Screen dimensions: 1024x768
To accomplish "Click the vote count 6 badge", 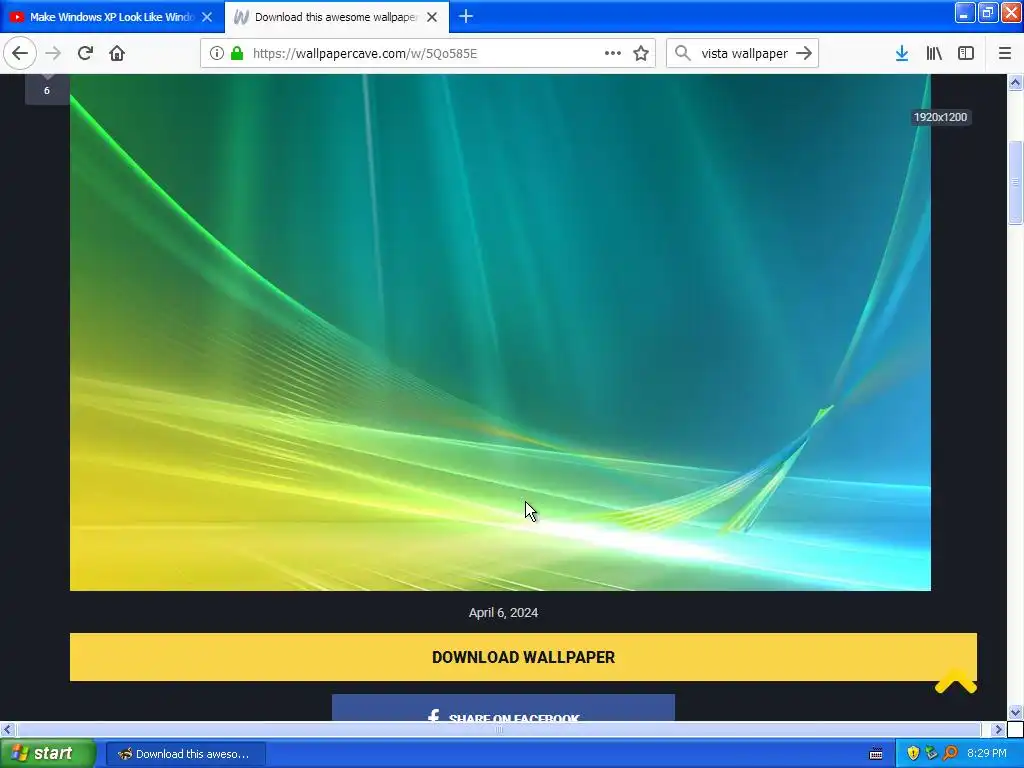I will [46, 90].
